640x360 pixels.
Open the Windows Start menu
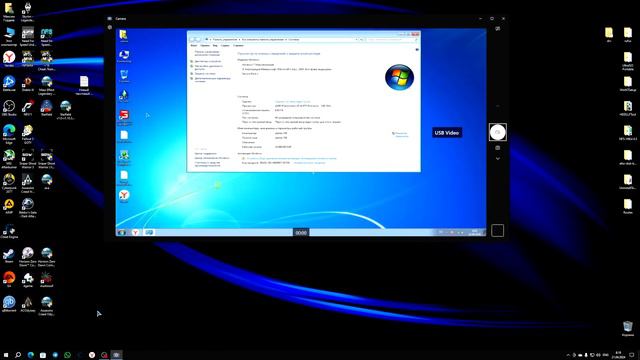(6, 355)
